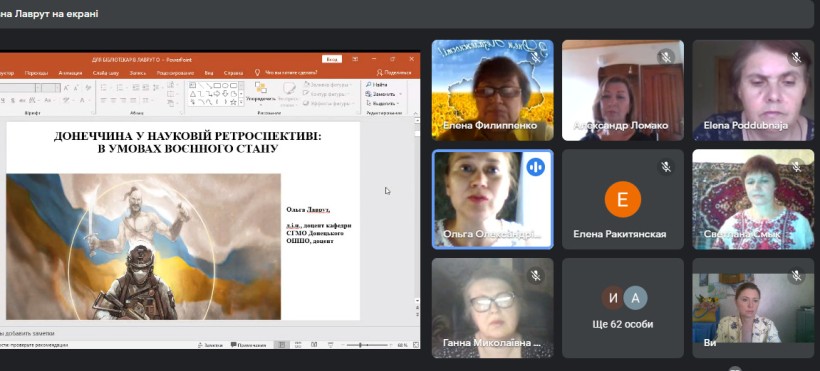Click speaking indicator on Ольга Олександрі tile
Image resolution: width=820 pixels, height=371 pixels.
tap(535, 167)
